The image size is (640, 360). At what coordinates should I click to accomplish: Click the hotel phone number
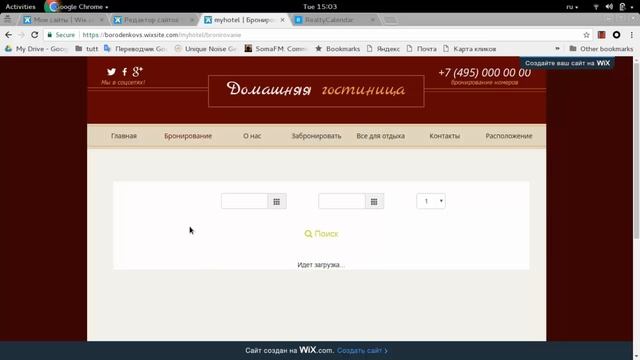click(484, 73)
